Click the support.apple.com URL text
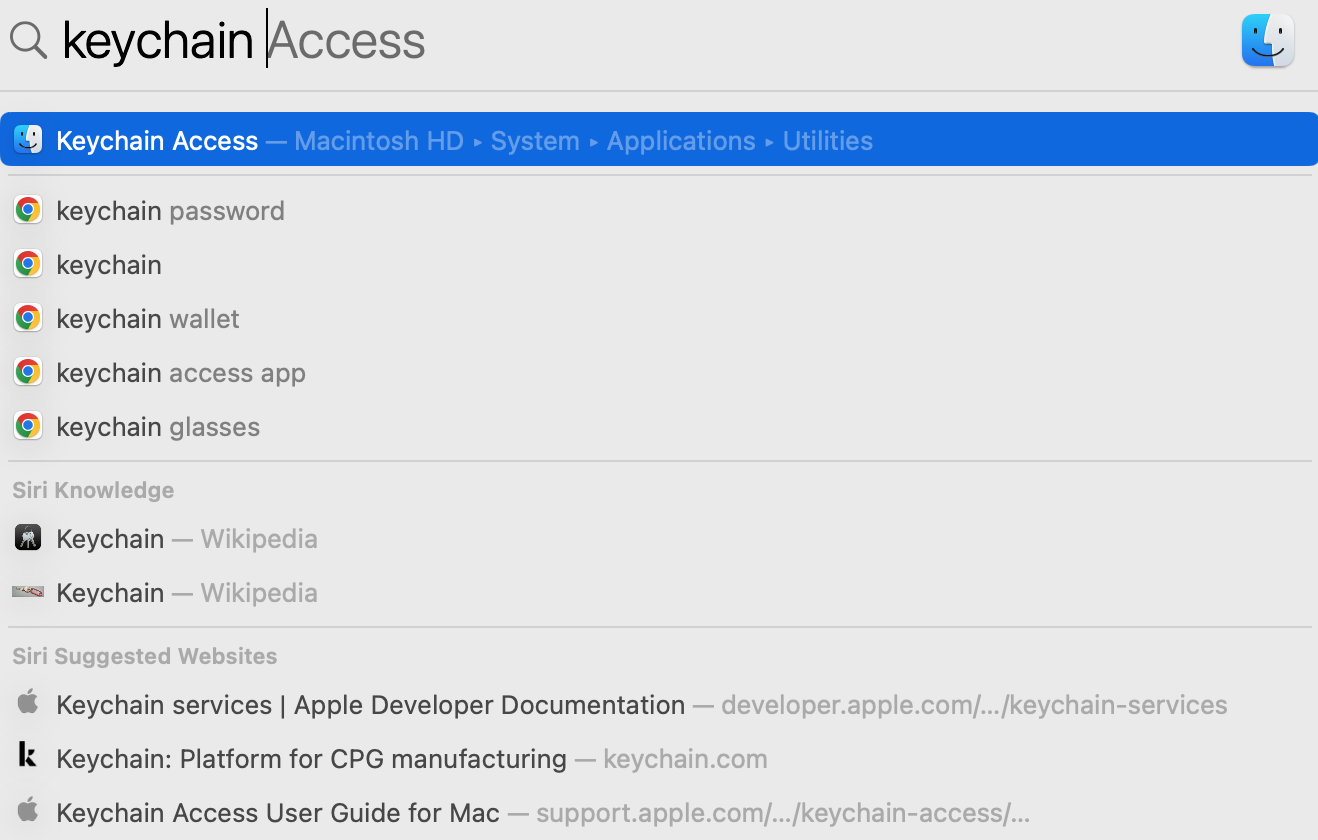 coord(783,813)
